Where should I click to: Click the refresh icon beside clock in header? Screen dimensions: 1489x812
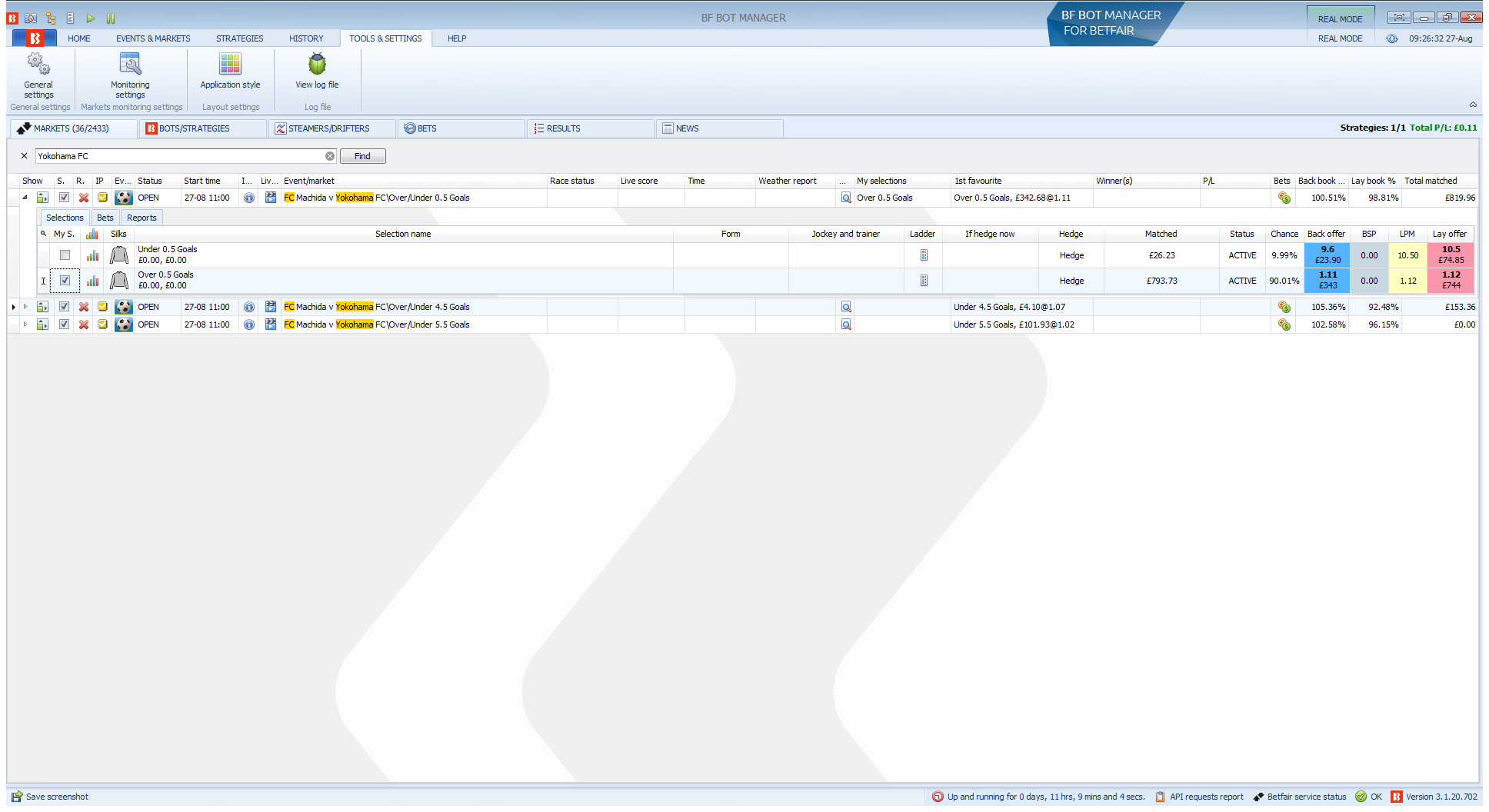click(1392, 38)
